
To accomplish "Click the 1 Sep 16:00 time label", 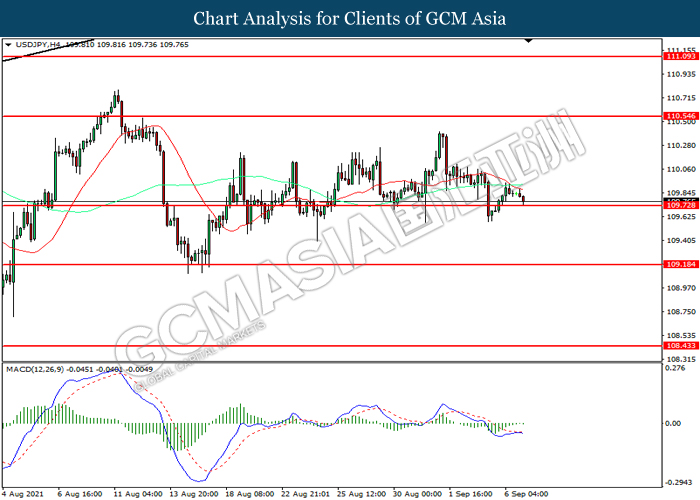I will click(x=471, y=494).
